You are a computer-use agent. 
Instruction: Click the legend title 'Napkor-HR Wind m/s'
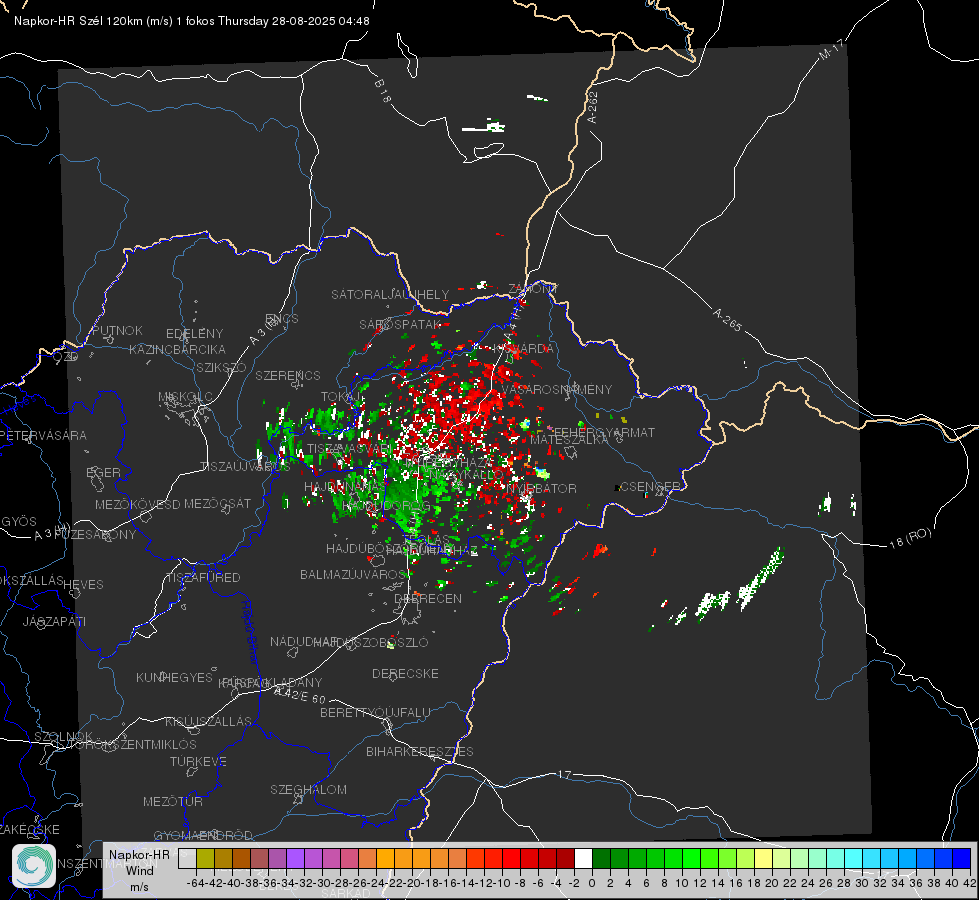(139, 870)
